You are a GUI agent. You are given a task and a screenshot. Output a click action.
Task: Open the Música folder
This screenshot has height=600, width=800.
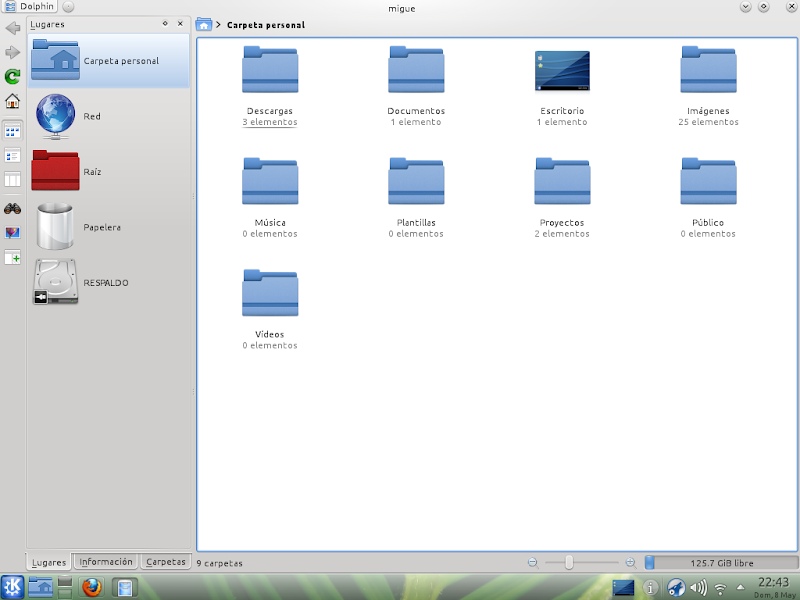pos(270,182)
